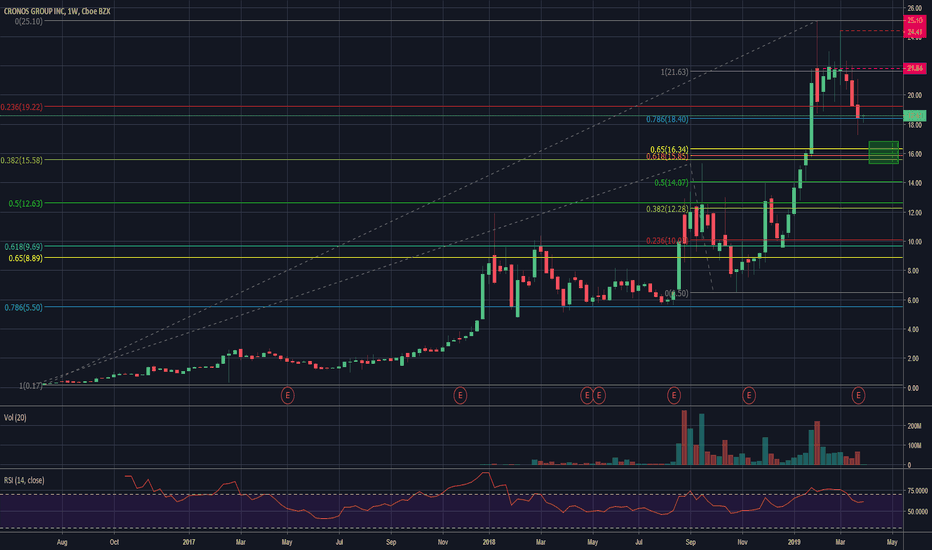The image size is (932, 550).
Task: Click the 2018 label on the time axis
Action: [489, 542]
